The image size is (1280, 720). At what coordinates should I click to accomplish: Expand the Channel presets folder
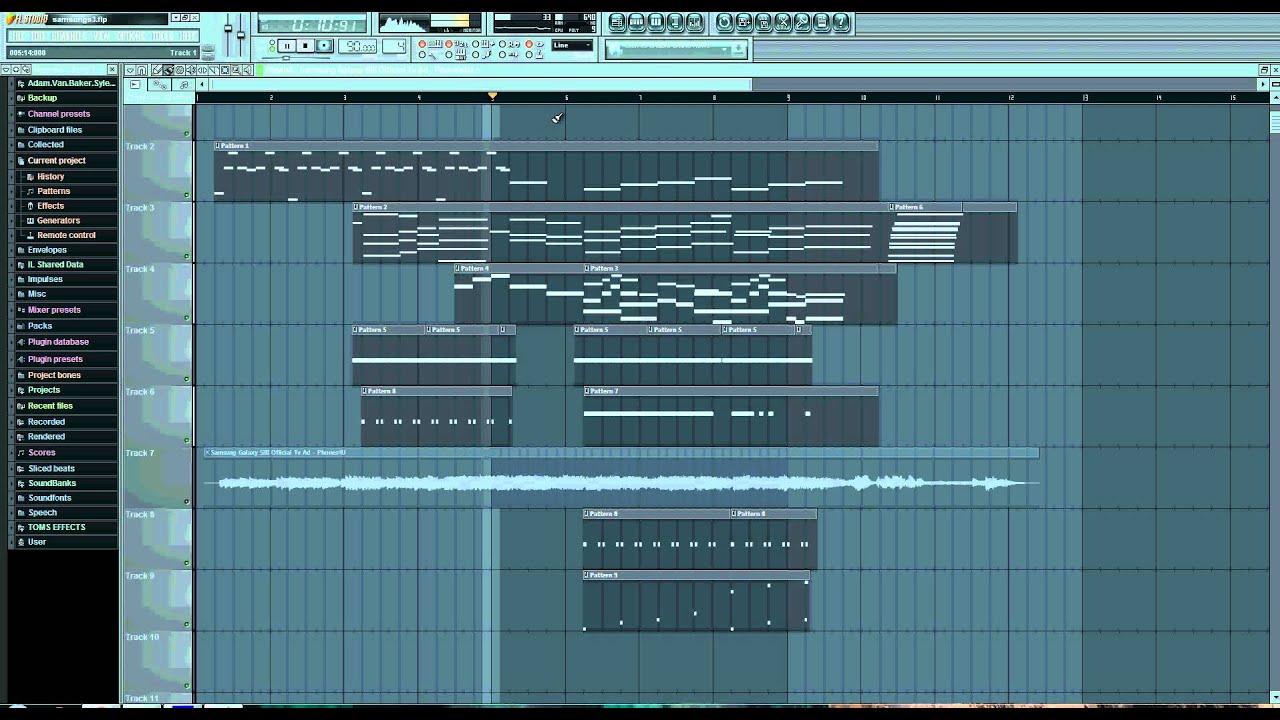tap(59, 114)
